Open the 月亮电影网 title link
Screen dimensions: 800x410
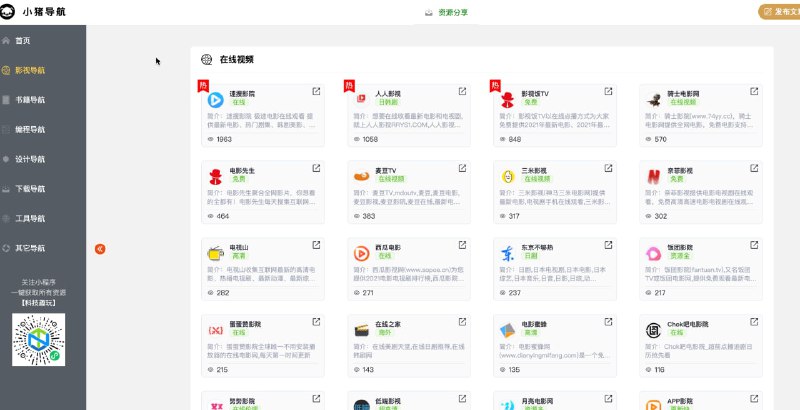[537, 401]
